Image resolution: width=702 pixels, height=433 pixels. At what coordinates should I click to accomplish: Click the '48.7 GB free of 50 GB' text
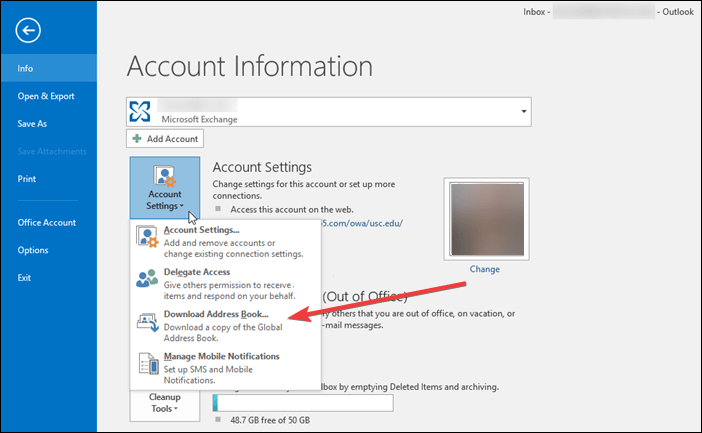coord(270,420)
